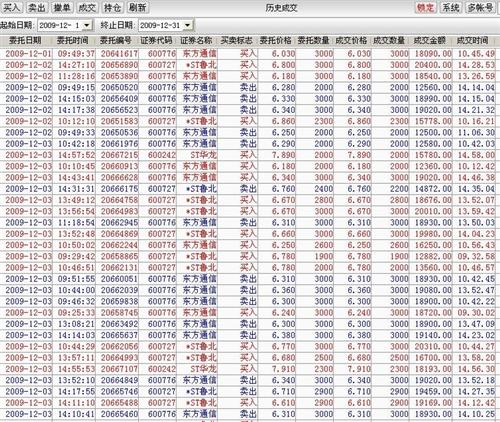Sort by 委托数量 column header
The image size is (500, 422).
314,41
